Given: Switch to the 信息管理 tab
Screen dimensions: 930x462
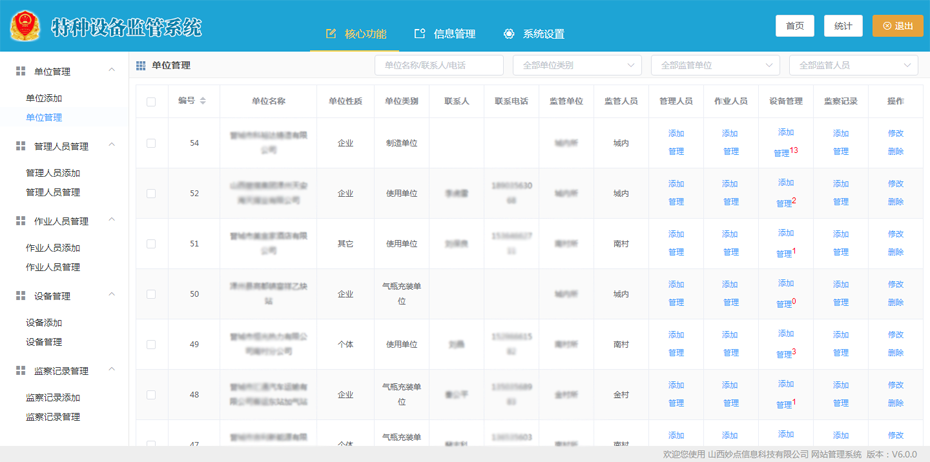Looking at the screenshot, I should click(444, 34).
